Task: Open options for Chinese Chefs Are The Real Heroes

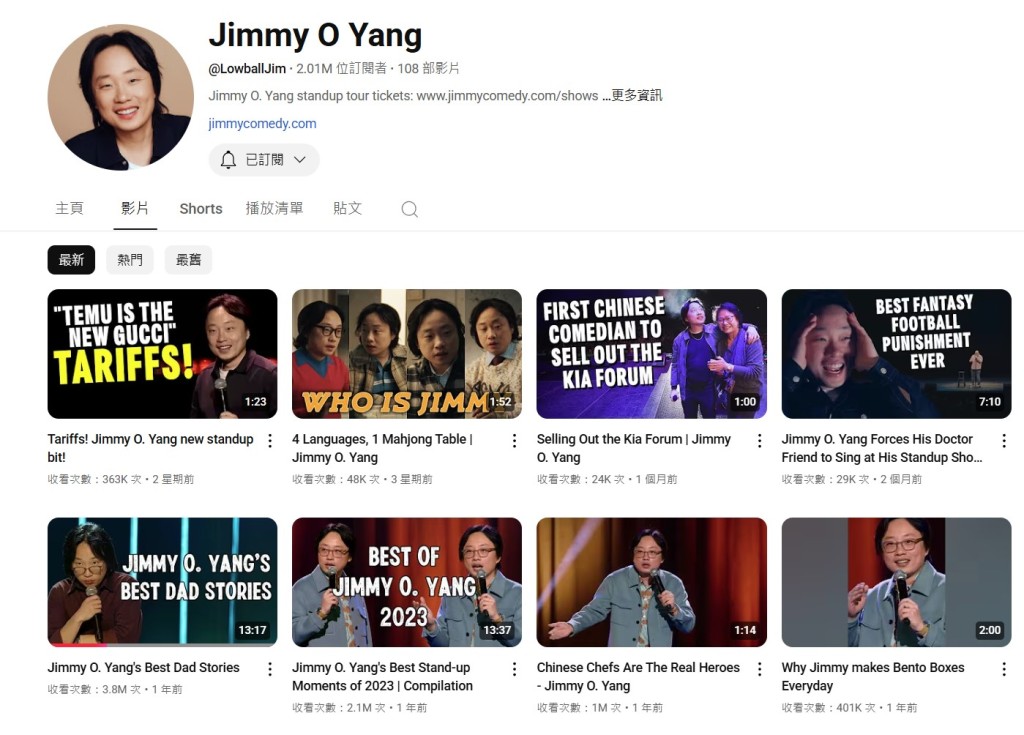Action: [760, 669]
